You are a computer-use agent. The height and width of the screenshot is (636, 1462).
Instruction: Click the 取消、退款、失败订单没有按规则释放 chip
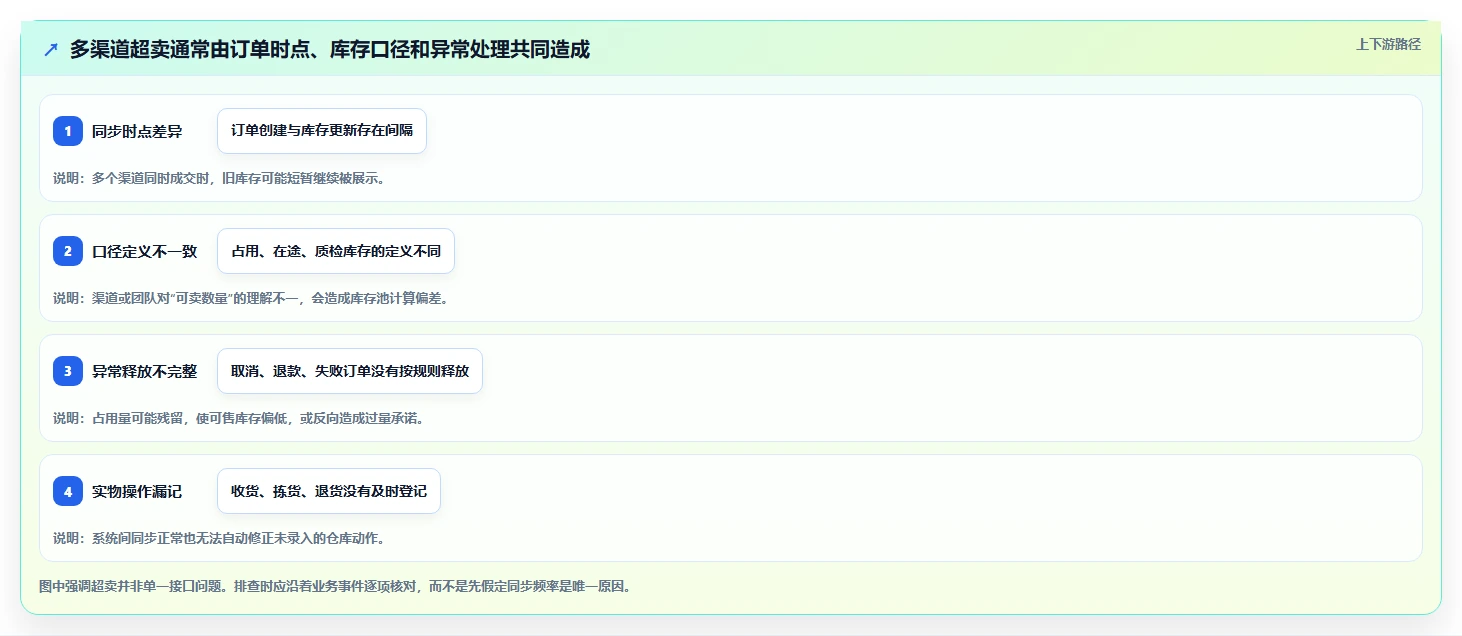[x=350, y=371]
